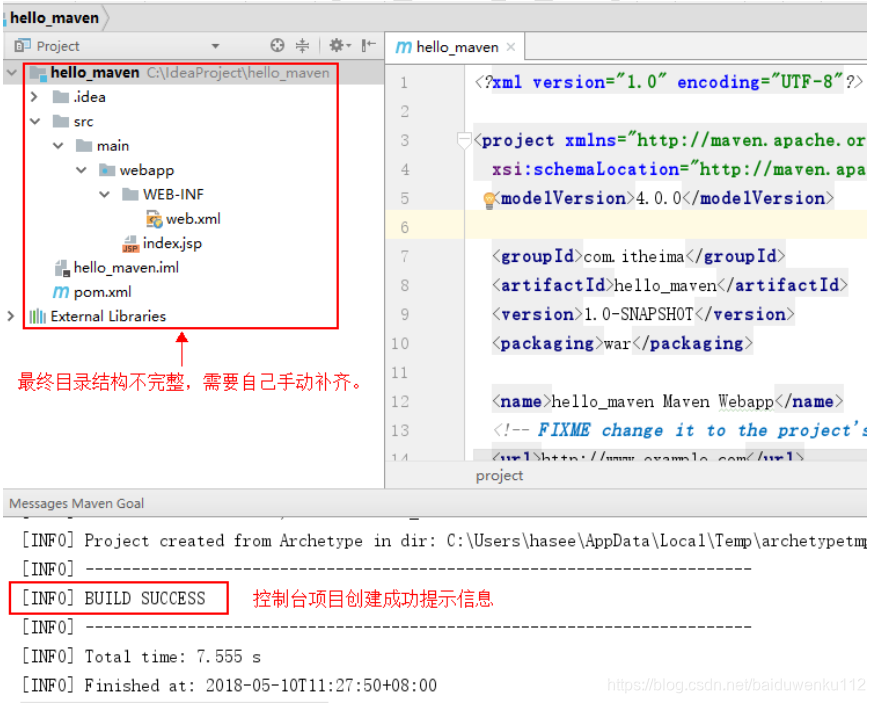Click the Project created from Archetype line
The width and height of the screenshot is (875, 703).
[x=444, y=541]
